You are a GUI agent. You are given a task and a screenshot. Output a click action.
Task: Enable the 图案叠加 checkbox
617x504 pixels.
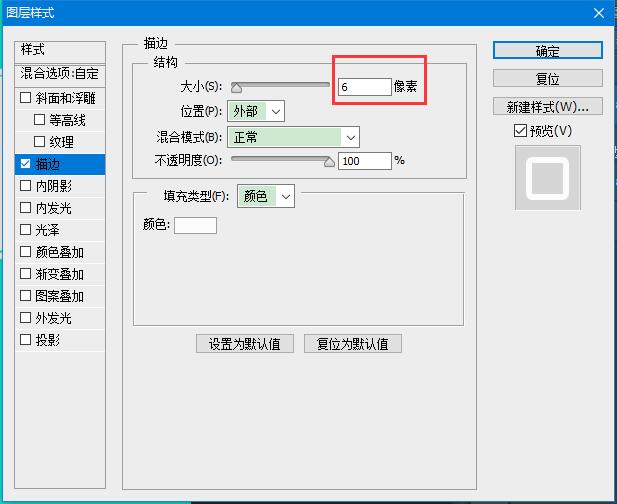(x=26, y=295)
